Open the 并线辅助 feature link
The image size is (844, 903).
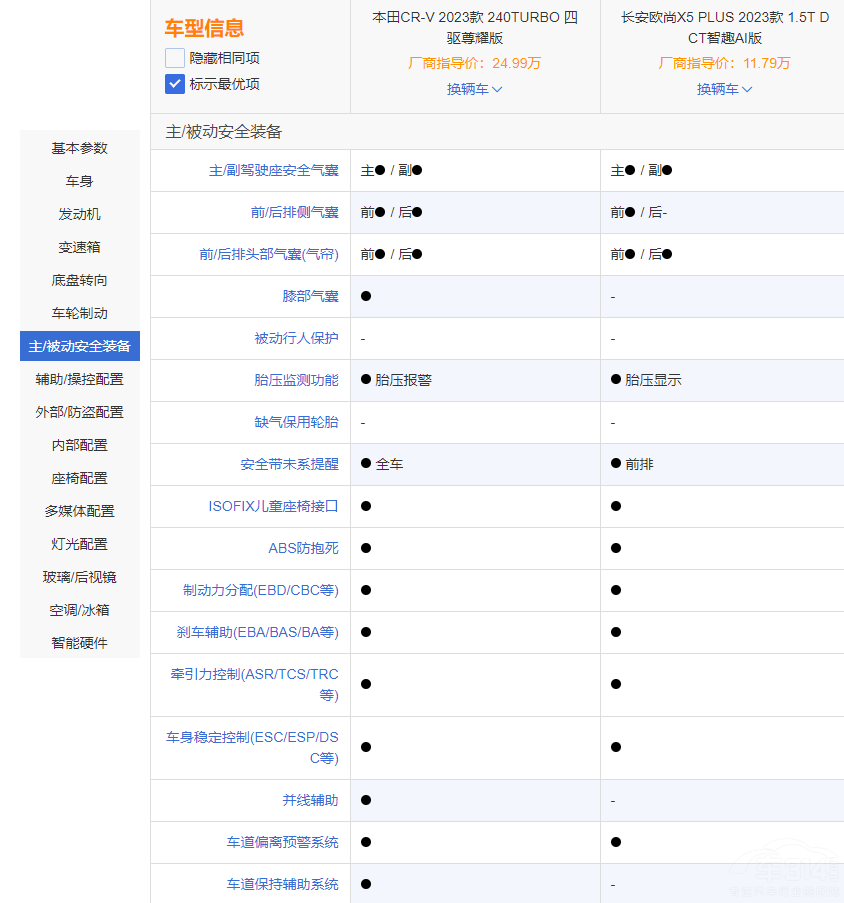pyautogui.click(x=310, y=800)
